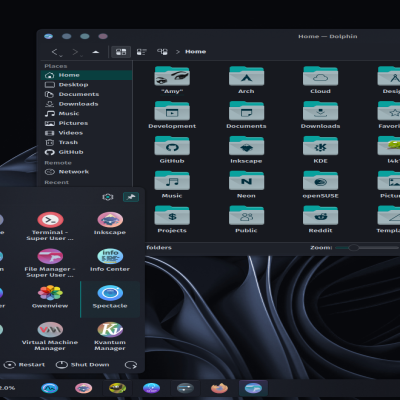Screen dimensions: 400x400
Task: Switch to Compact view mode
Action: coord(142,52)
